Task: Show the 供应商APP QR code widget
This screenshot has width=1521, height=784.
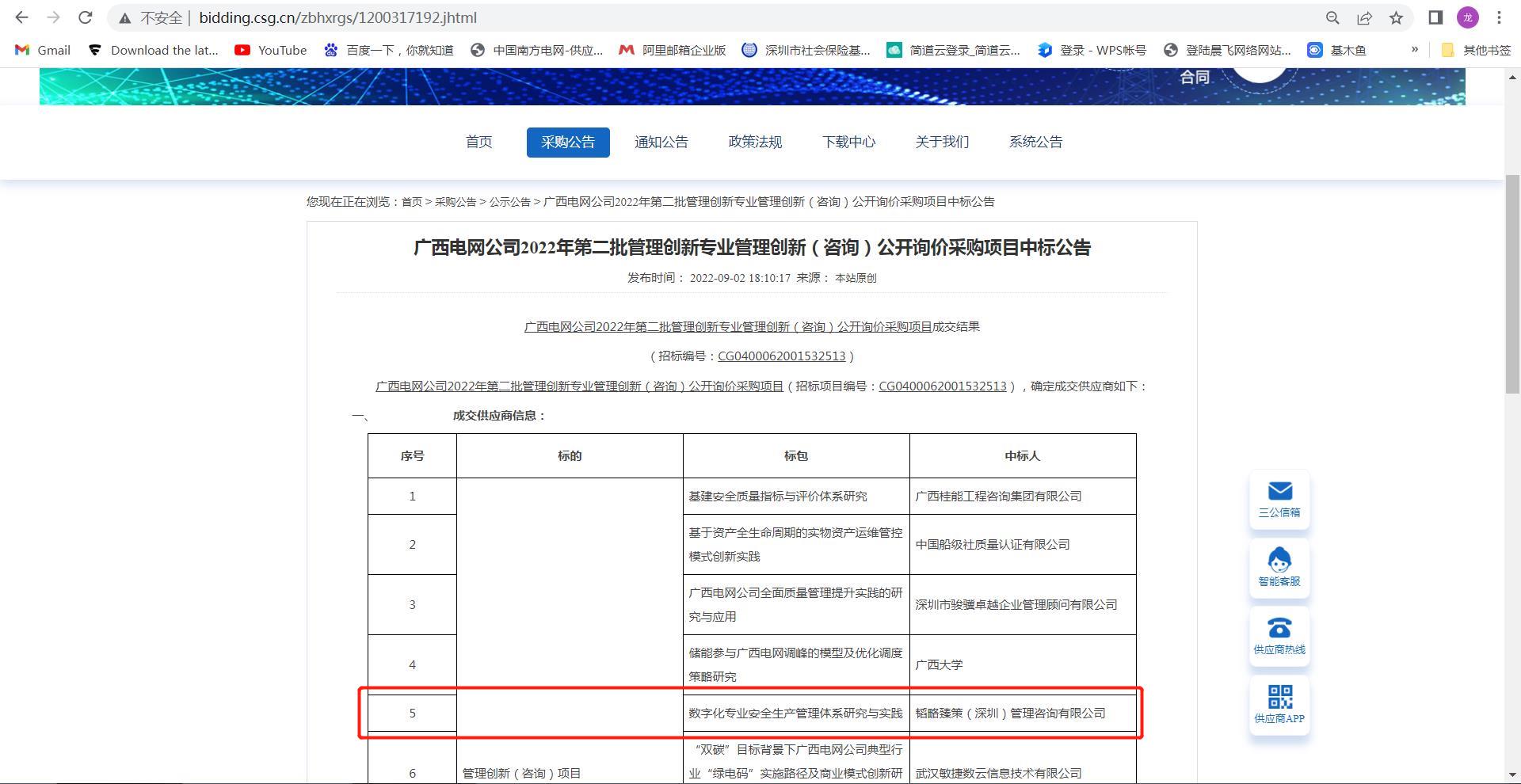Action: click(x=1279, y=705)
